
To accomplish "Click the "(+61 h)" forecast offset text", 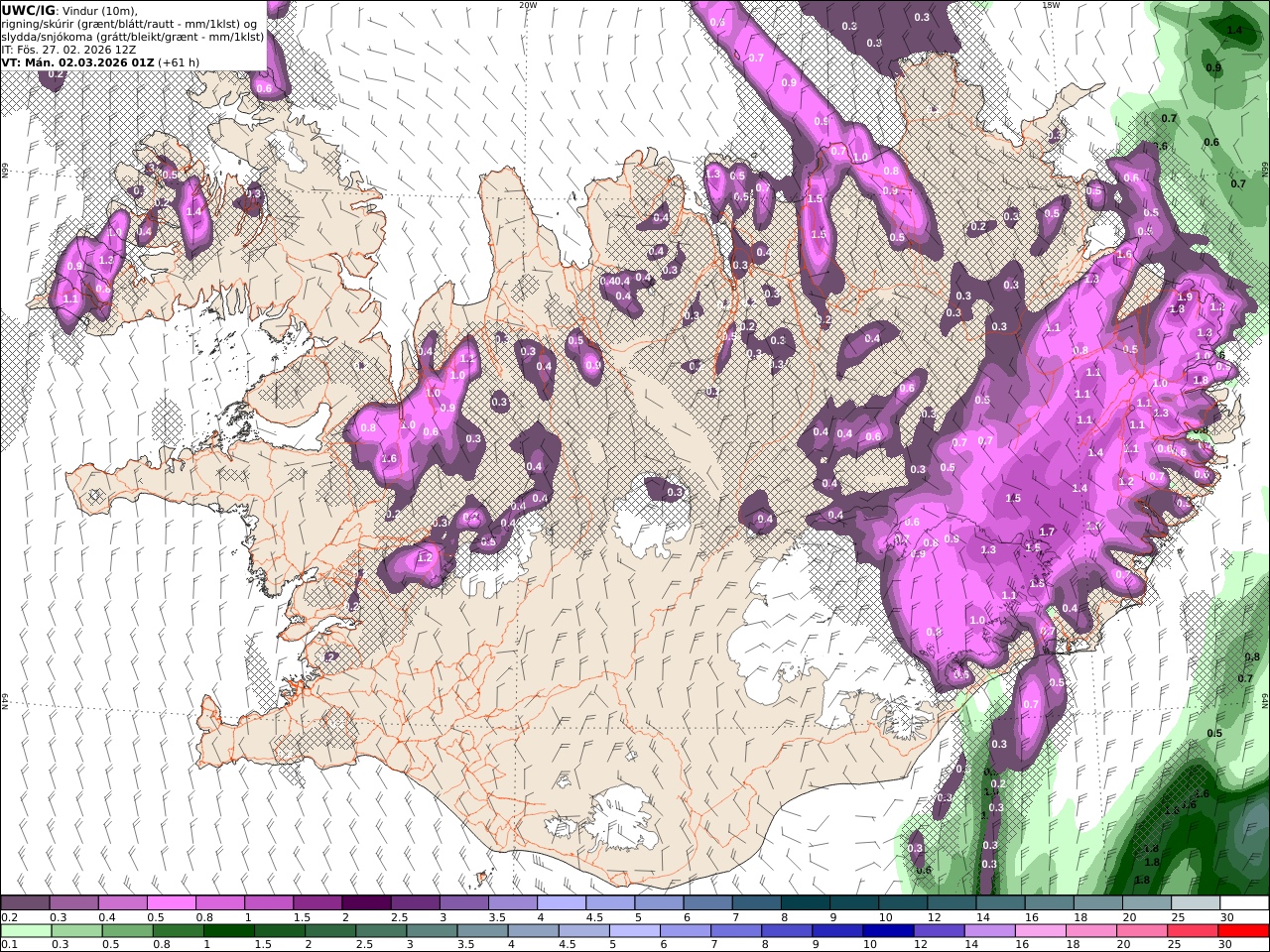I will tap(179, 61).
